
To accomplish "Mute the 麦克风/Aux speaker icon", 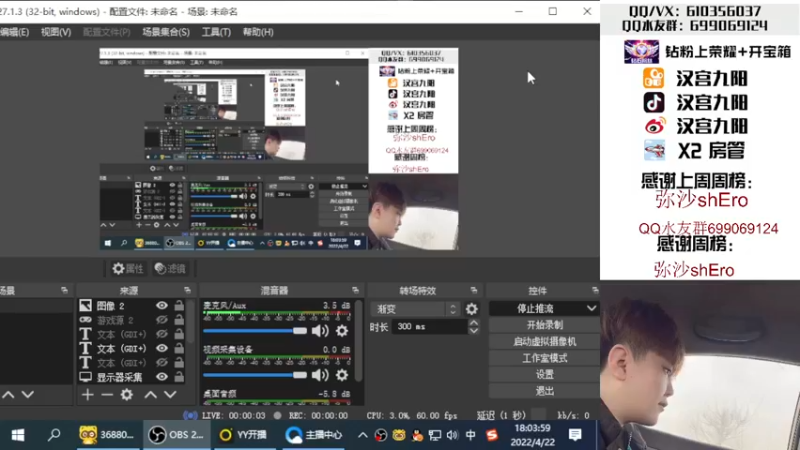I will [x=320, y=331].
